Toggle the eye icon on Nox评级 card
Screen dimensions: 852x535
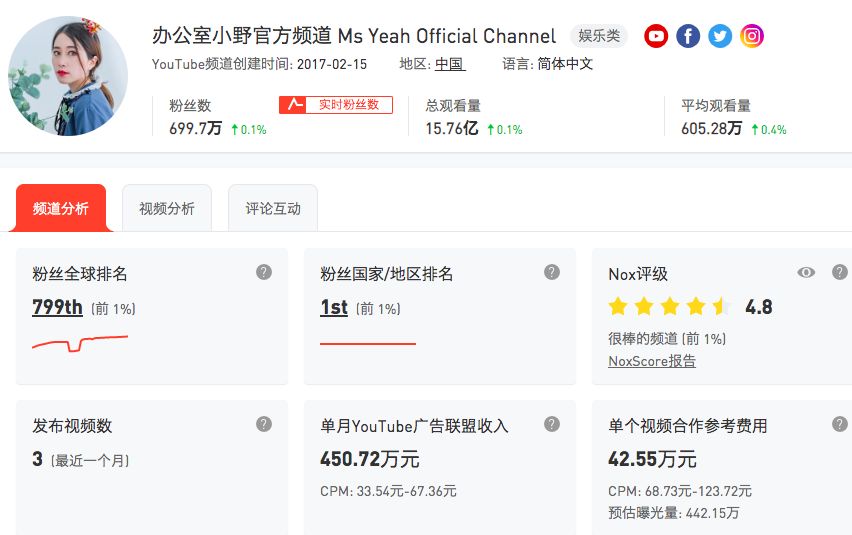(806, 273)
